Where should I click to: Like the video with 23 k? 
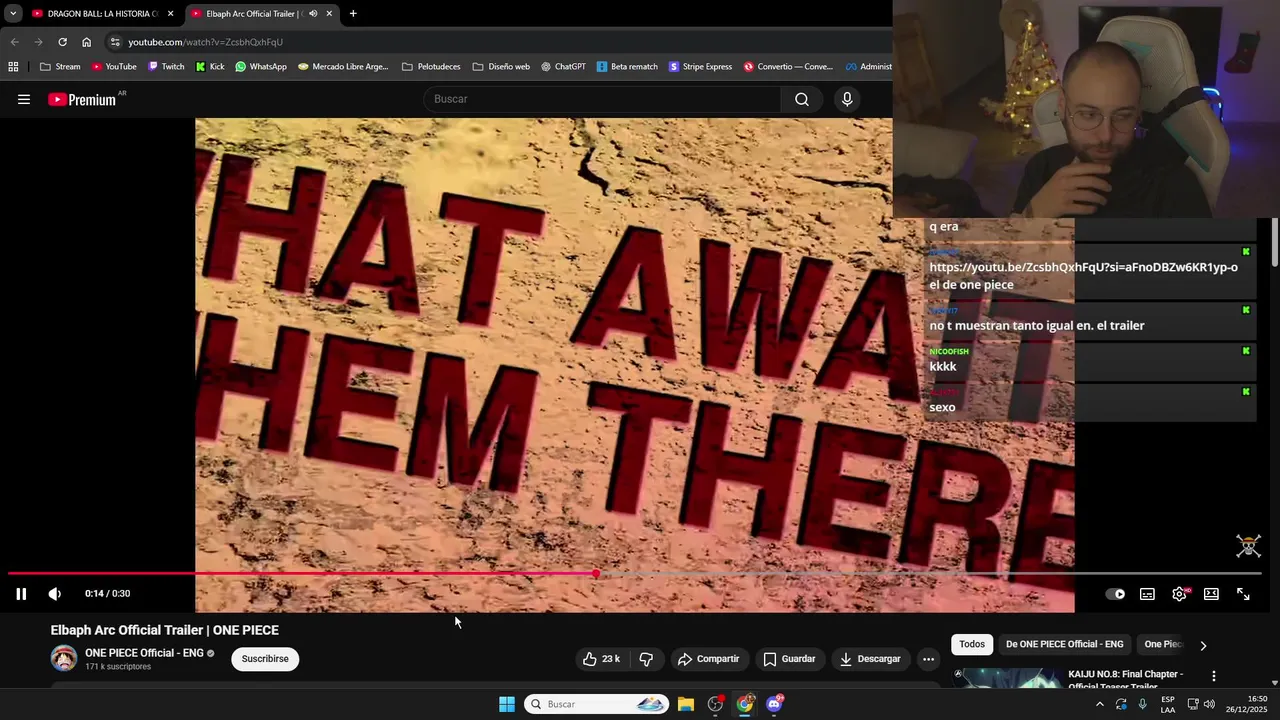[601, 659]
